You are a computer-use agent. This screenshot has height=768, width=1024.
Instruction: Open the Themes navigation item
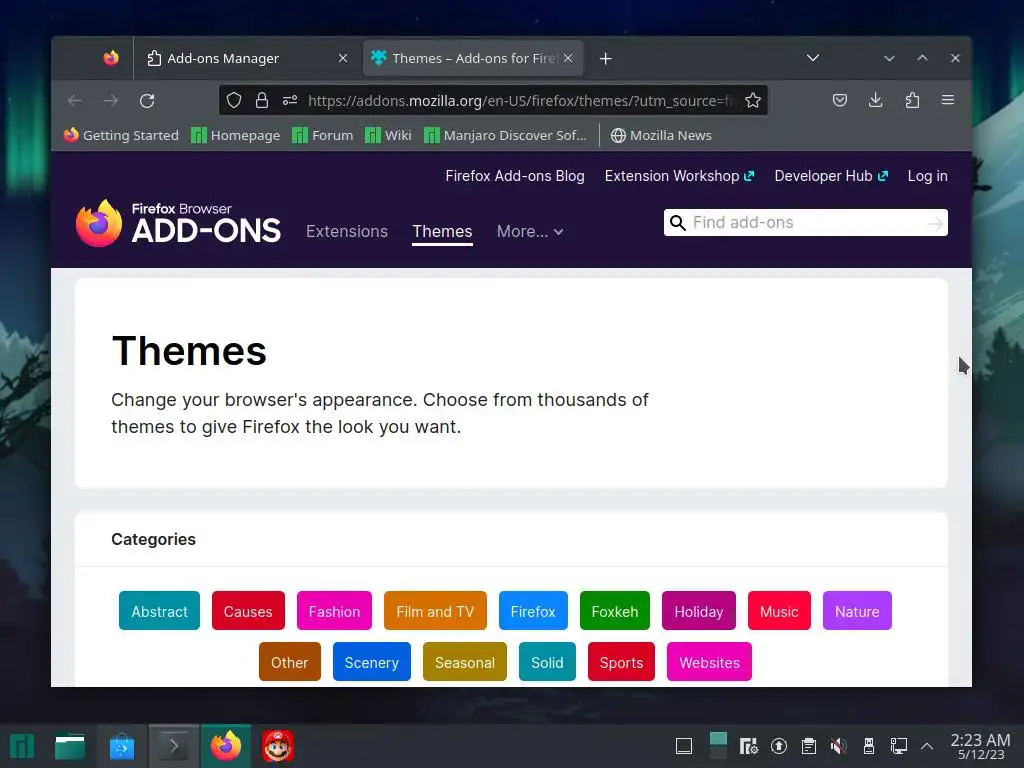[x=442, y=232]
